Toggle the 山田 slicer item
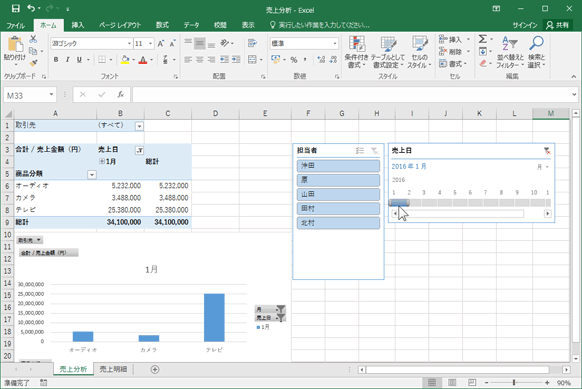 pyautogui.click(x=338, y=194)
